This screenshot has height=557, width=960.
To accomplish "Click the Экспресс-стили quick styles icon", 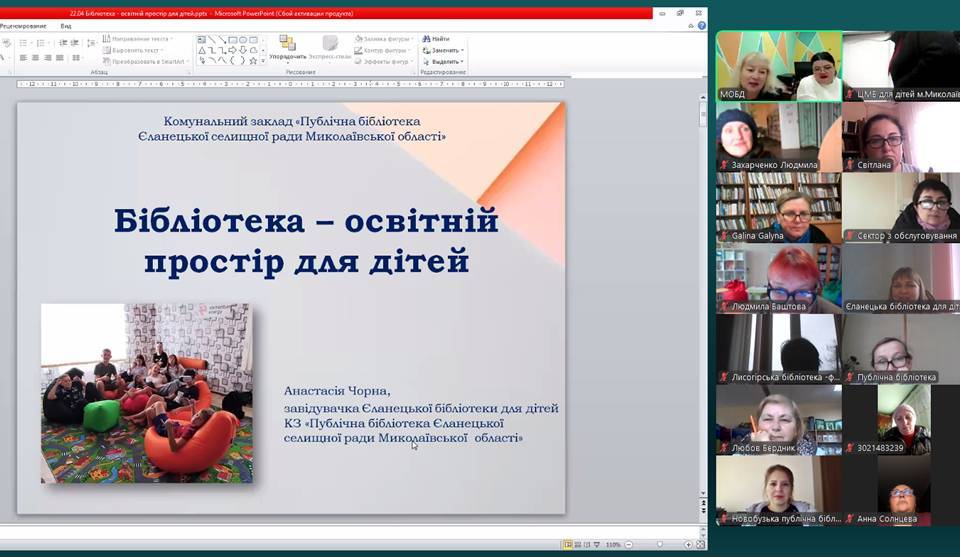I will (x=329, y=43).
